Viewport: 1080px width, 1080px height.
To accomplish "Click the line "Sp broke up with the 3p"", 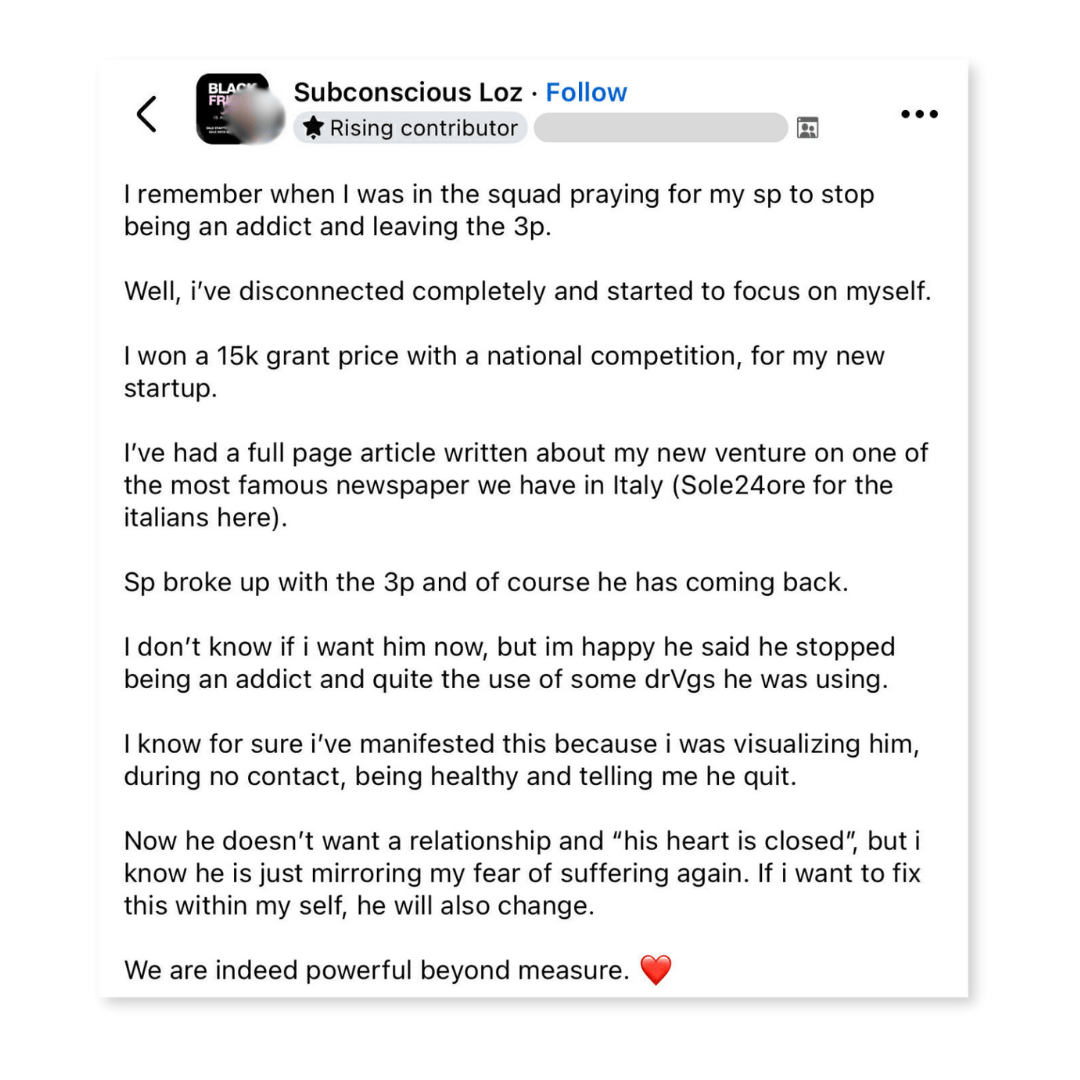I will (x=486, y=583).
